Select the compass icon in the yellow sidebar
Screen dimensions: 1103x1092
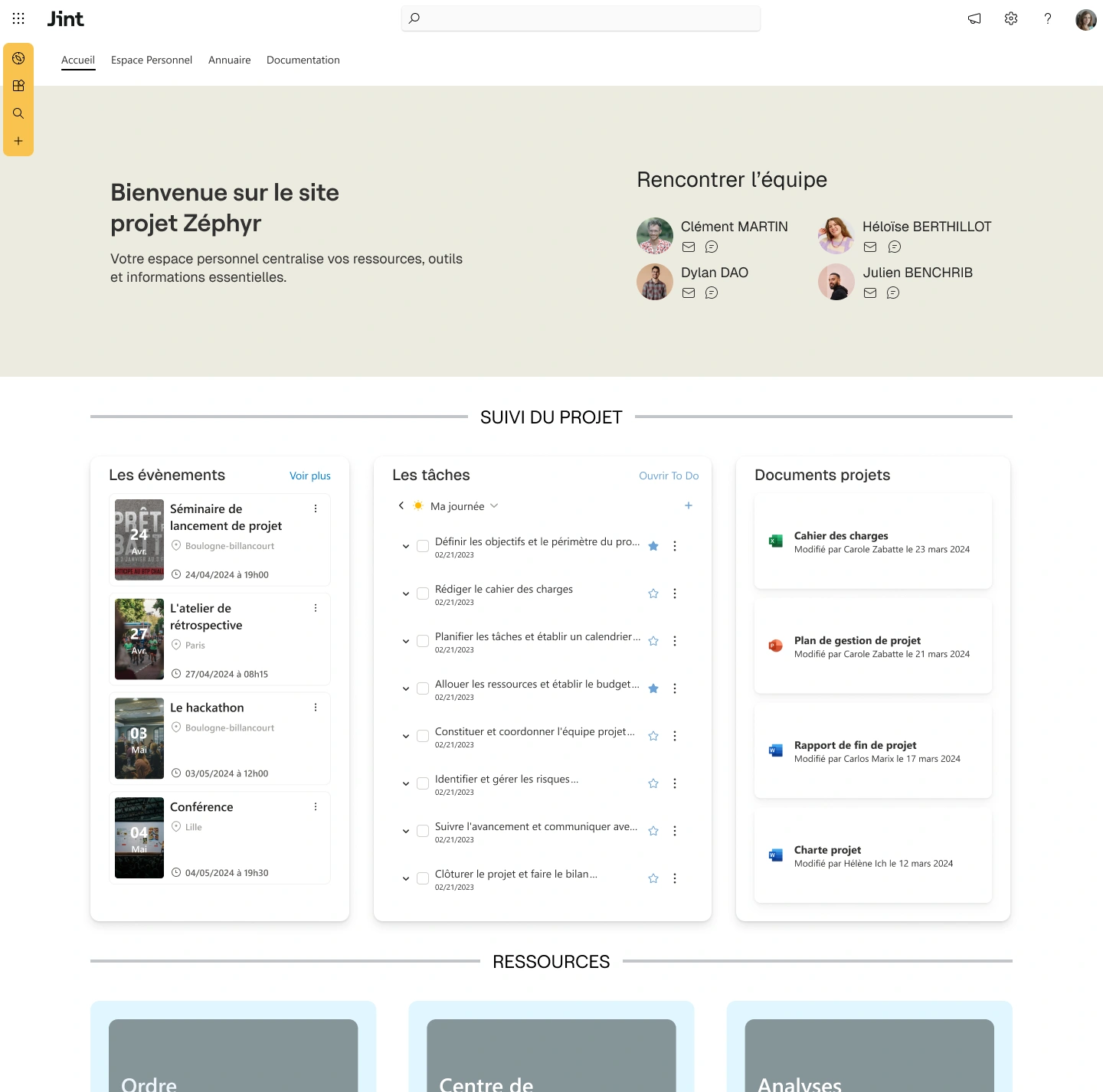pyautogui.click(x=18, y=57)
